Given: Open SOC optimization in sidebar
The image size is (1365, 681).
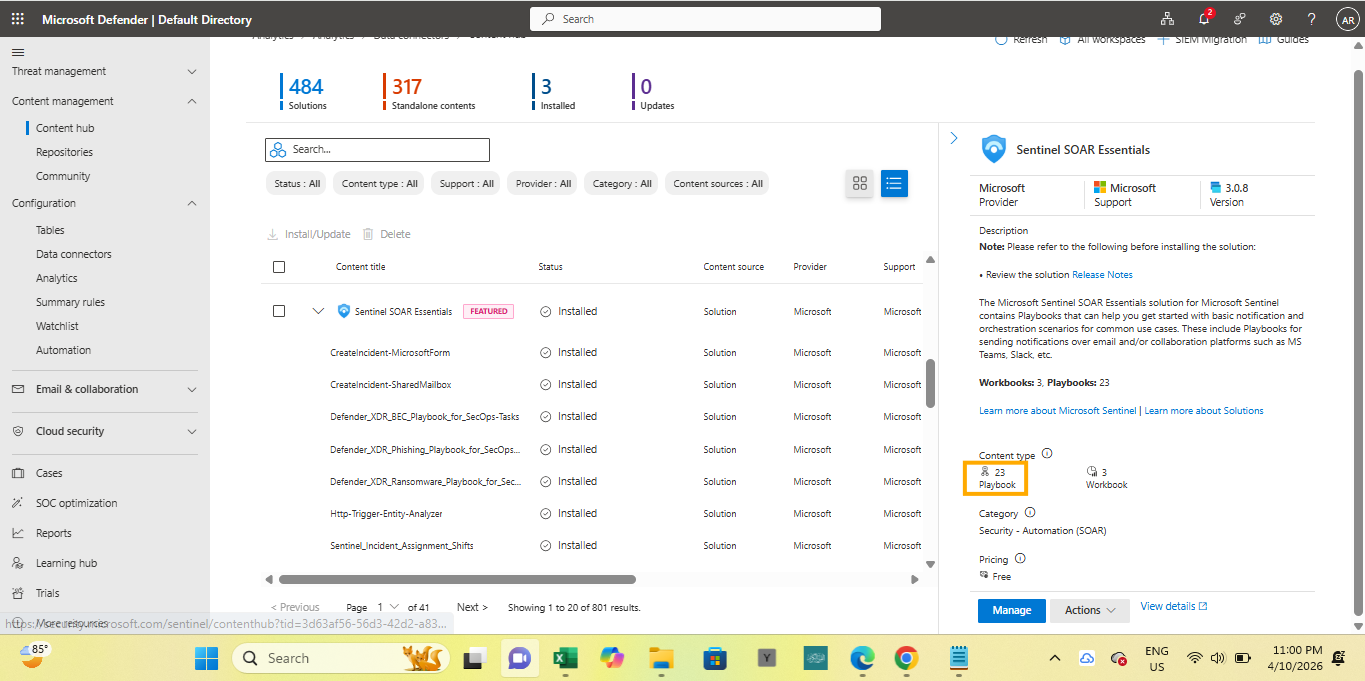Looking at the screenshot, I should [76, 503].
